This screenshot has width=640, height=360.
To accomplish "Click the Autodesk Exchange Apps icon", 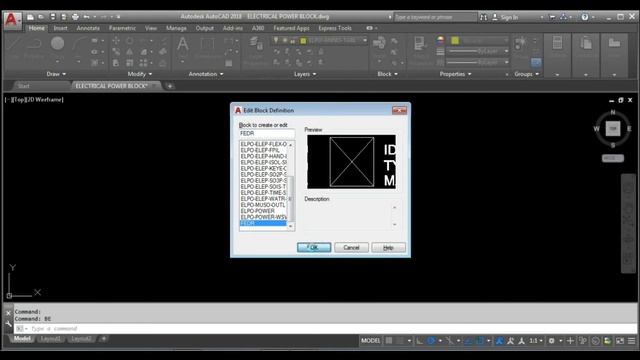I will pos(552,17).
